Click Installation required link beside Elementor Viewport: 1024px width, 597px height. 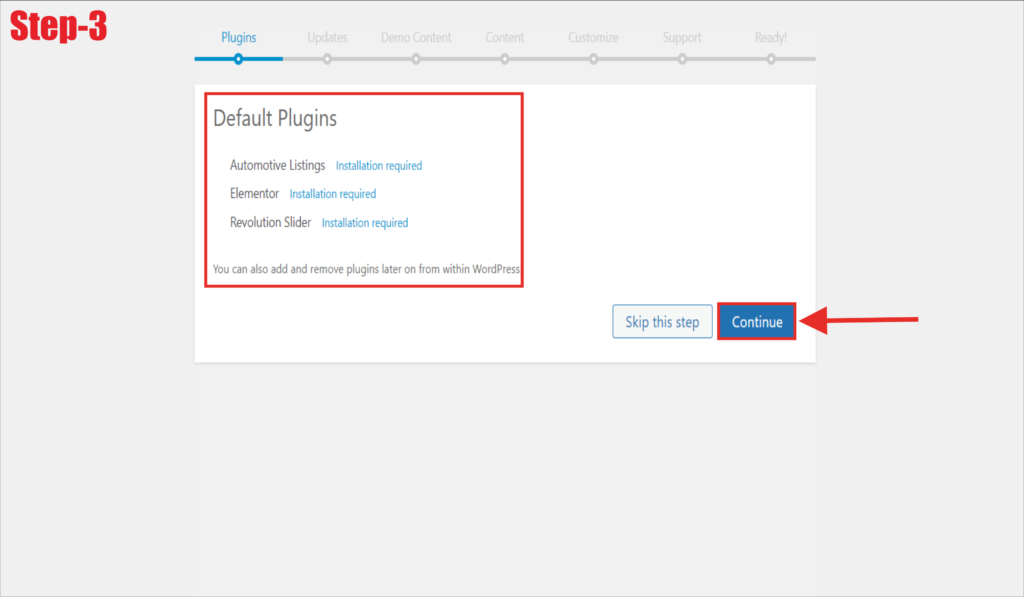click(332, 194)
